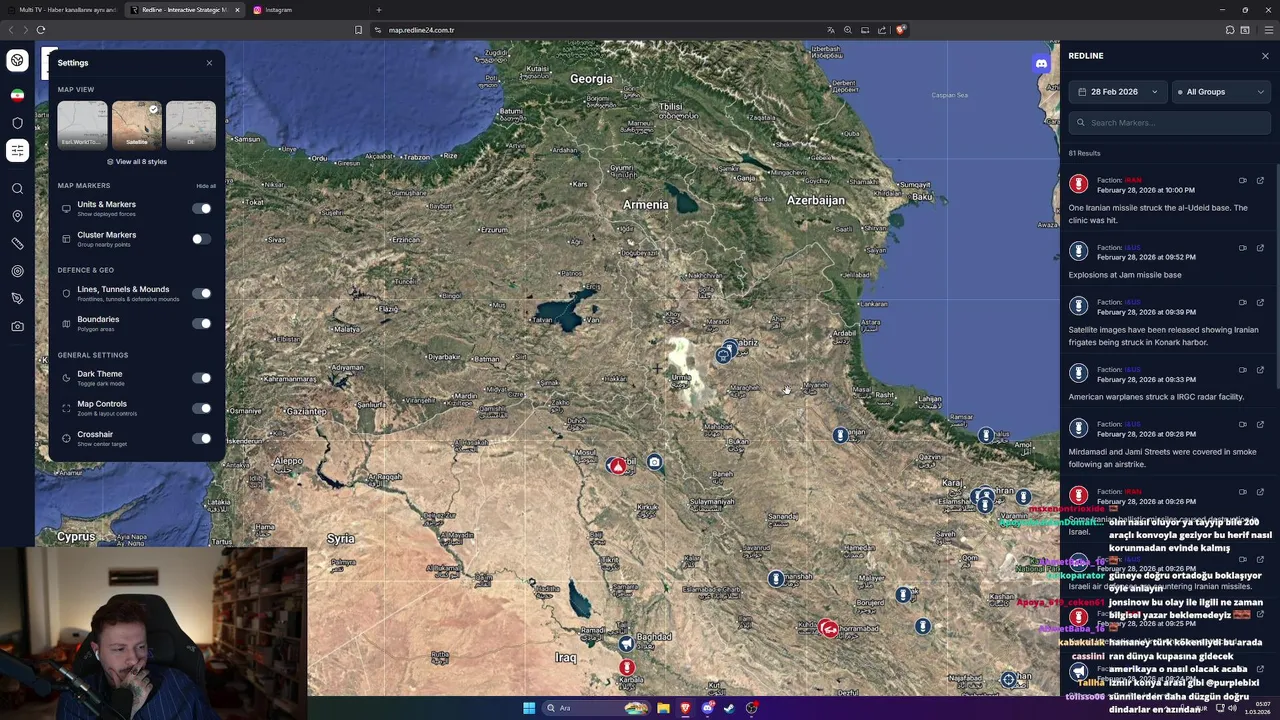
Task: Select the DE map style thumbnail
Action: (190, 124)
